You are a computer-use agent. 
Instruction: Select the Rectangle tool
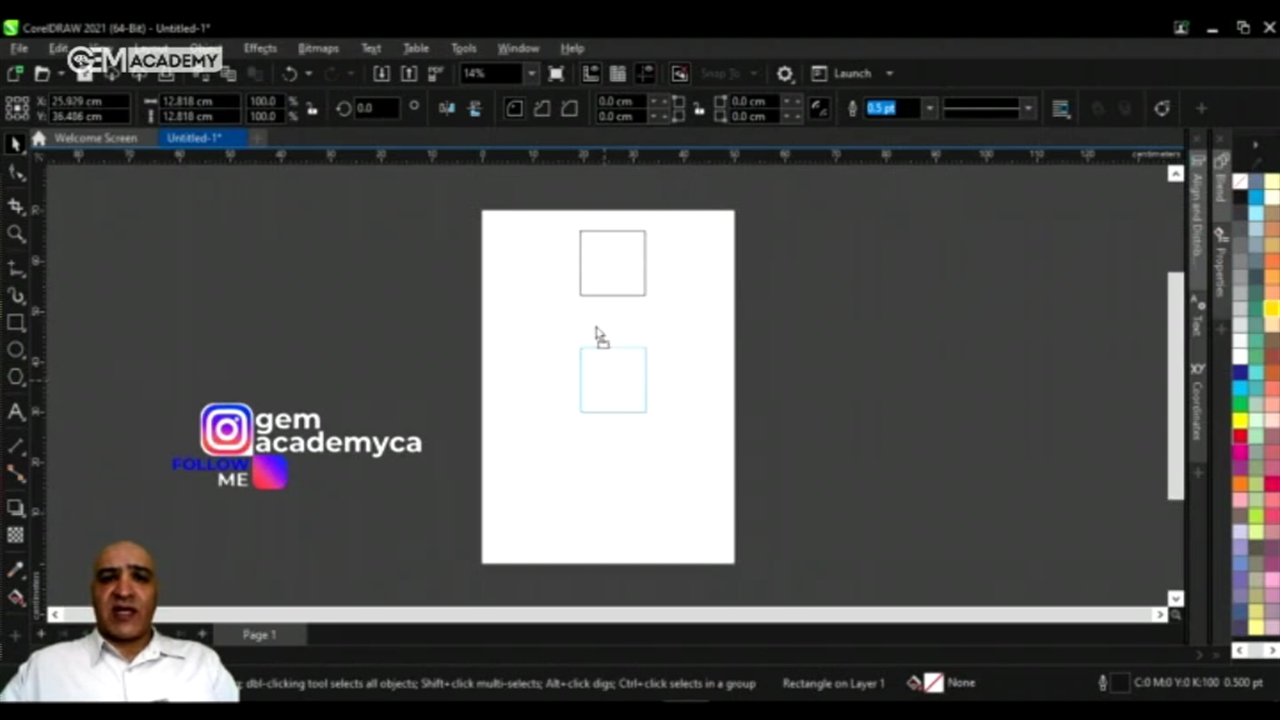tap(16, 322)
